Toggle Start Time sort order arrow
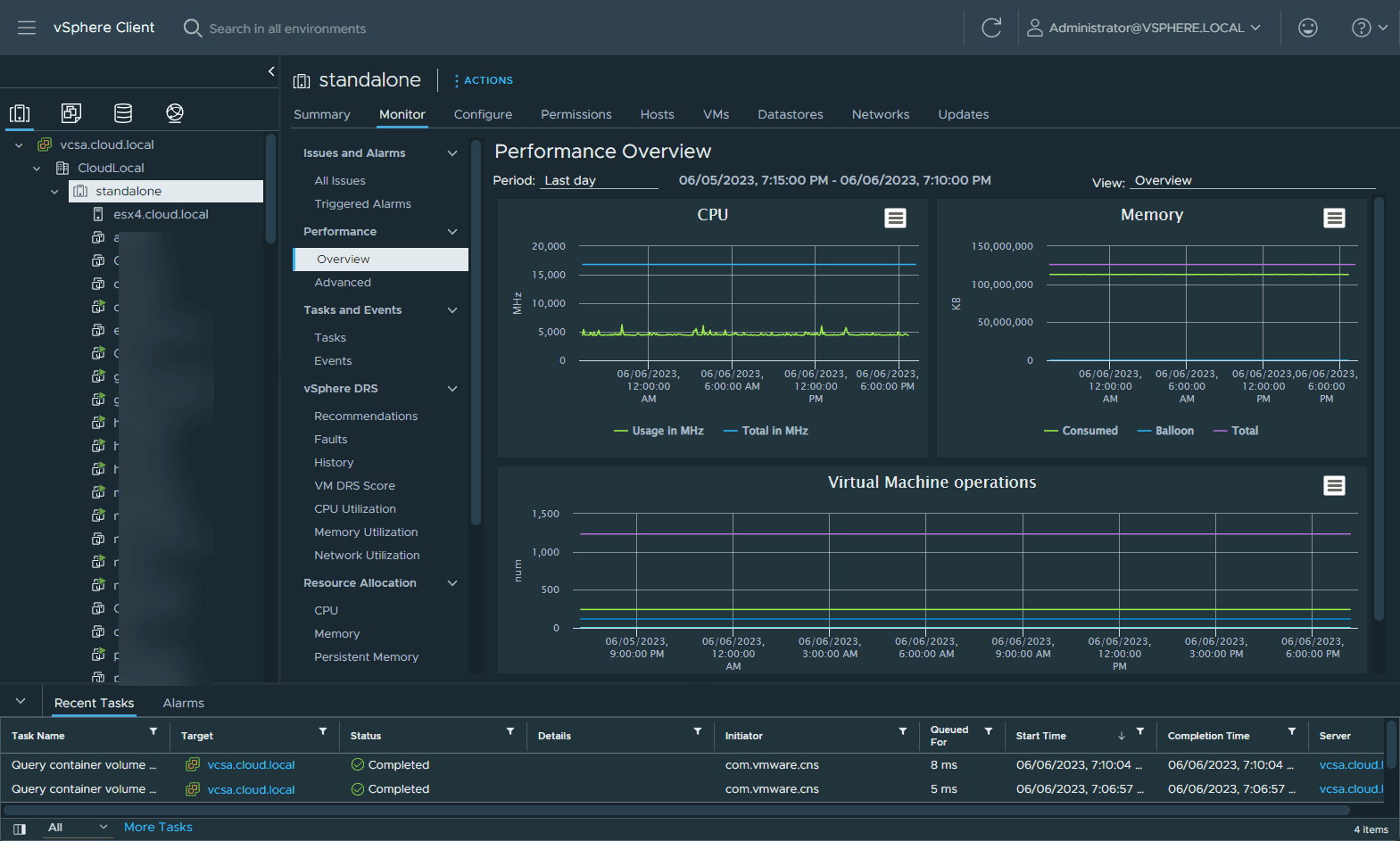 tap(1122, 736)
